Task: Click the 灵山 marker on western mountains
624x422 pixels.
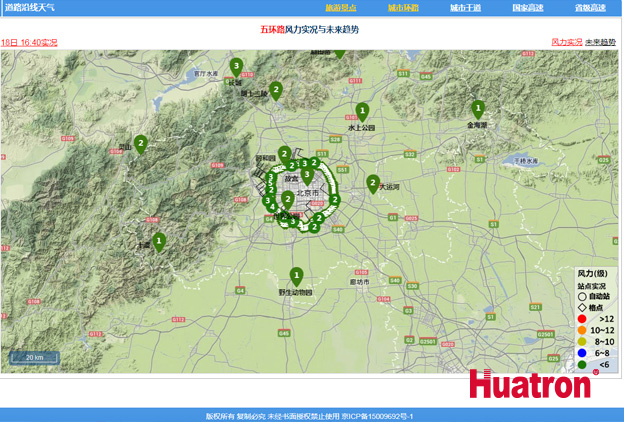Action: [141, 144]
